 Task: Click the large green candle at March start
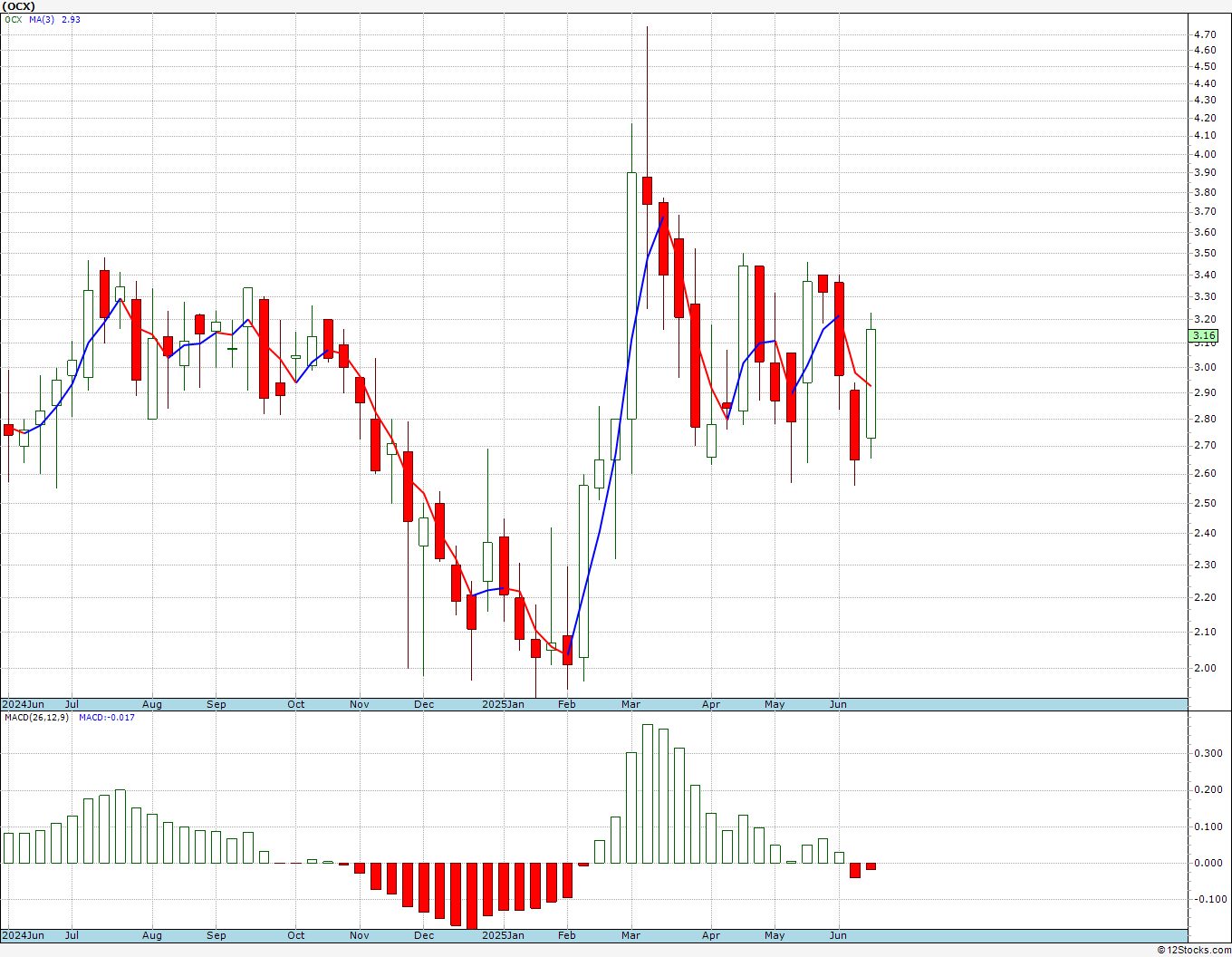pyautogui.click(x=631, y=295)
